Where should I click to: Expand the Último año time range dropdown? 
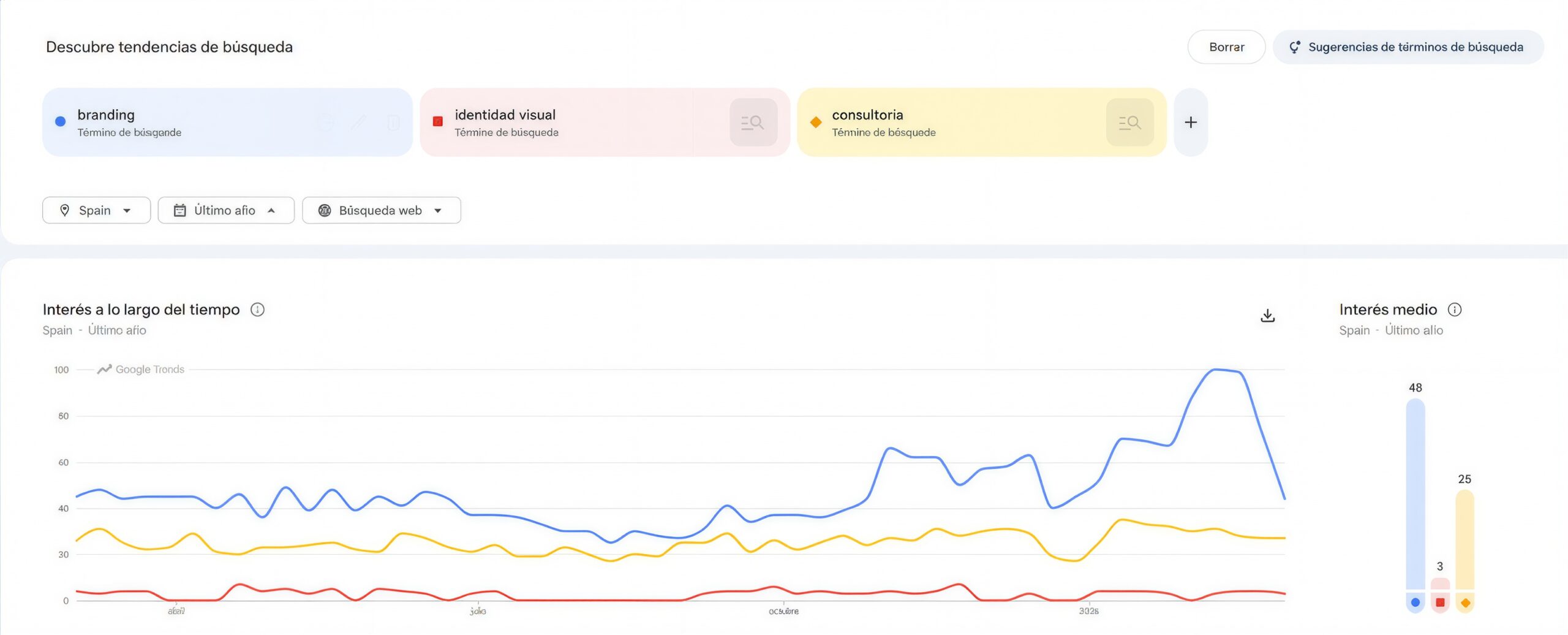point(225,210)
